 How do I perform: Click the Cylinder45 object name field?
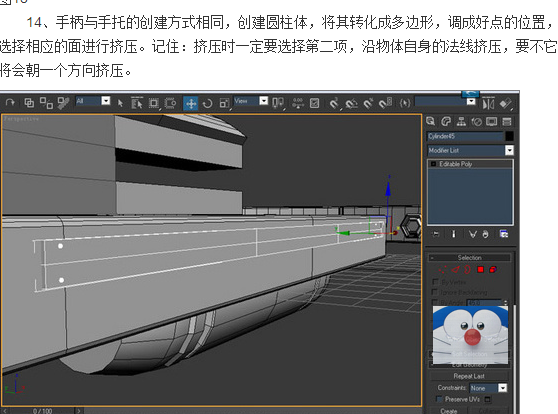(x=465, y=136)
